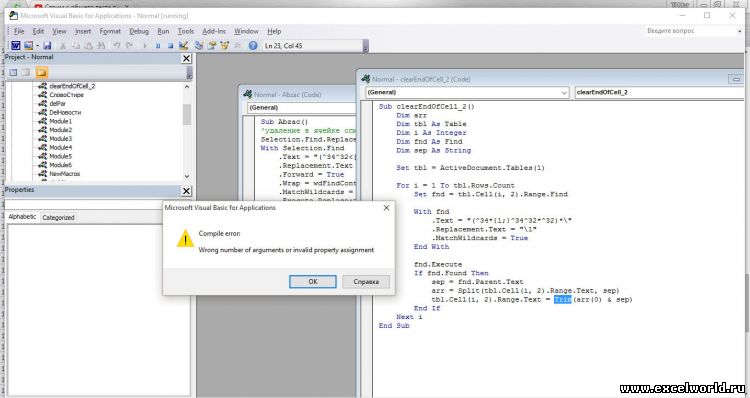Select NewMacros module in project tree
The height and width of the screenshot is (398, 750).
pos(65,174)
